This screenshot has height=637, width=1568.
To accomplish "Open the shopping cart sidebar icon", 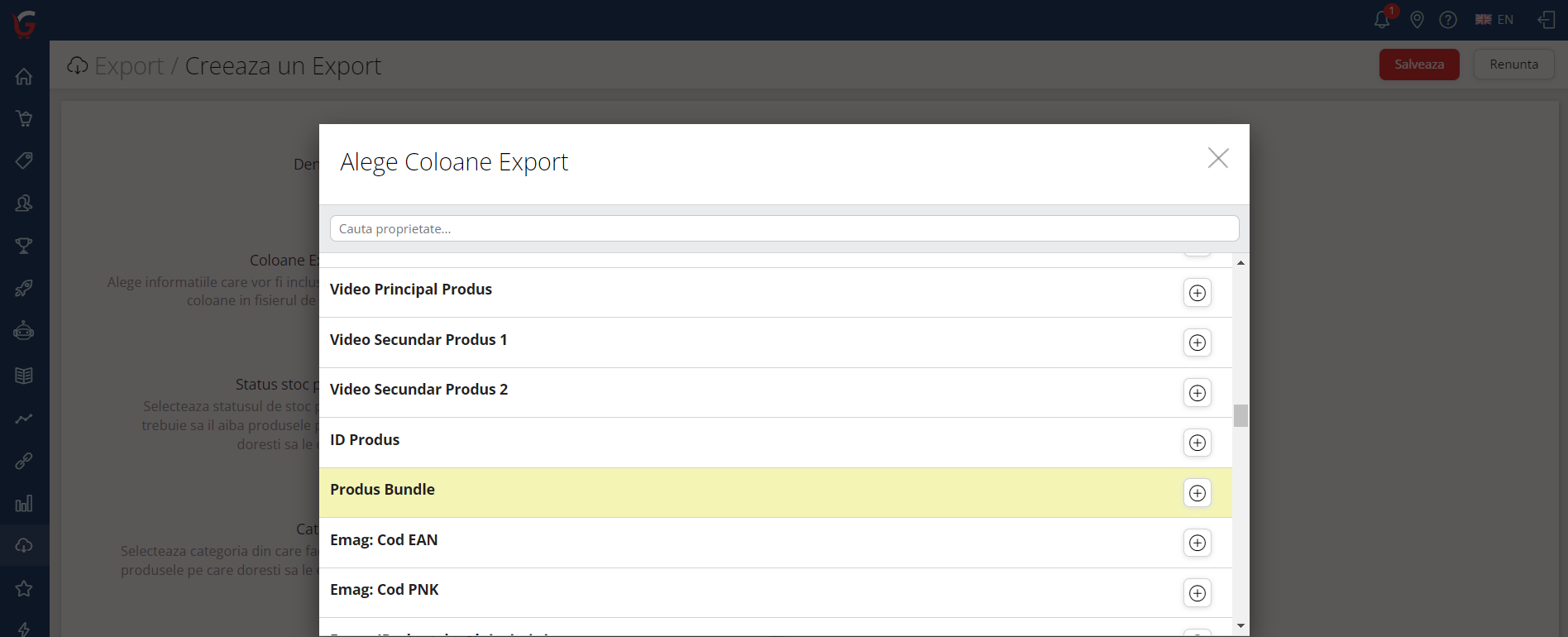I will pos(24,118).
